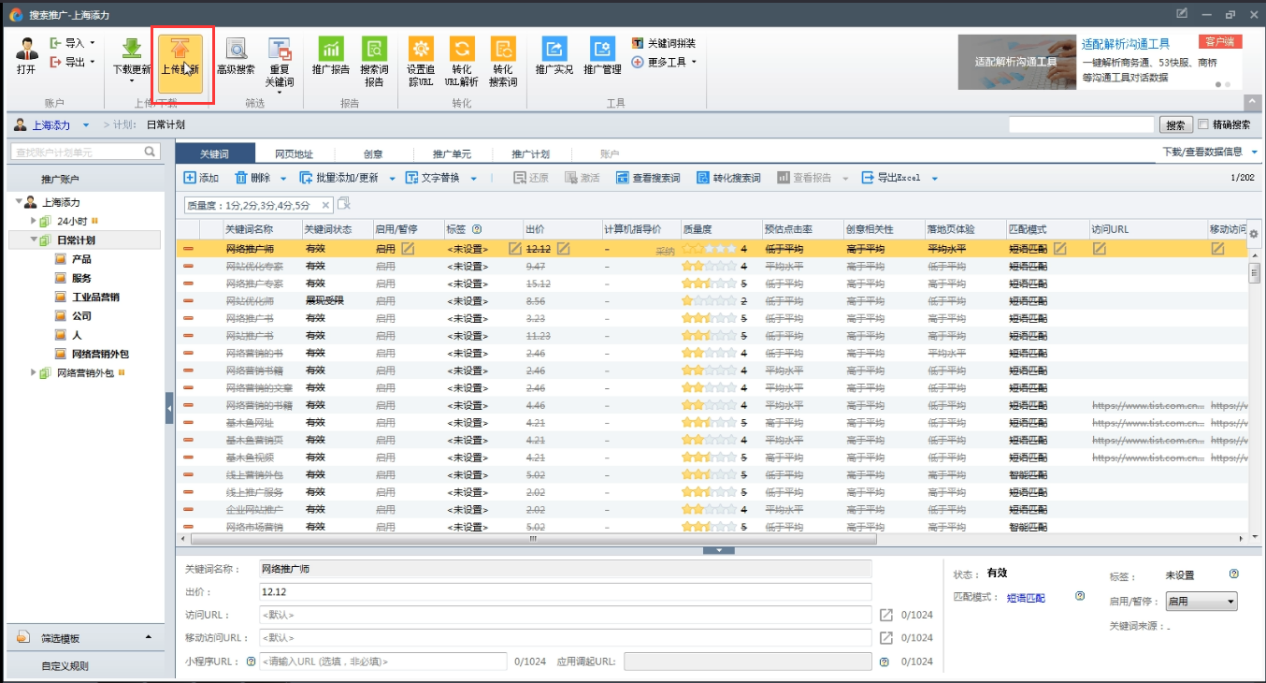Open the 启用/暂停 combo box

pyautogui.click(x=1201, y=602)
